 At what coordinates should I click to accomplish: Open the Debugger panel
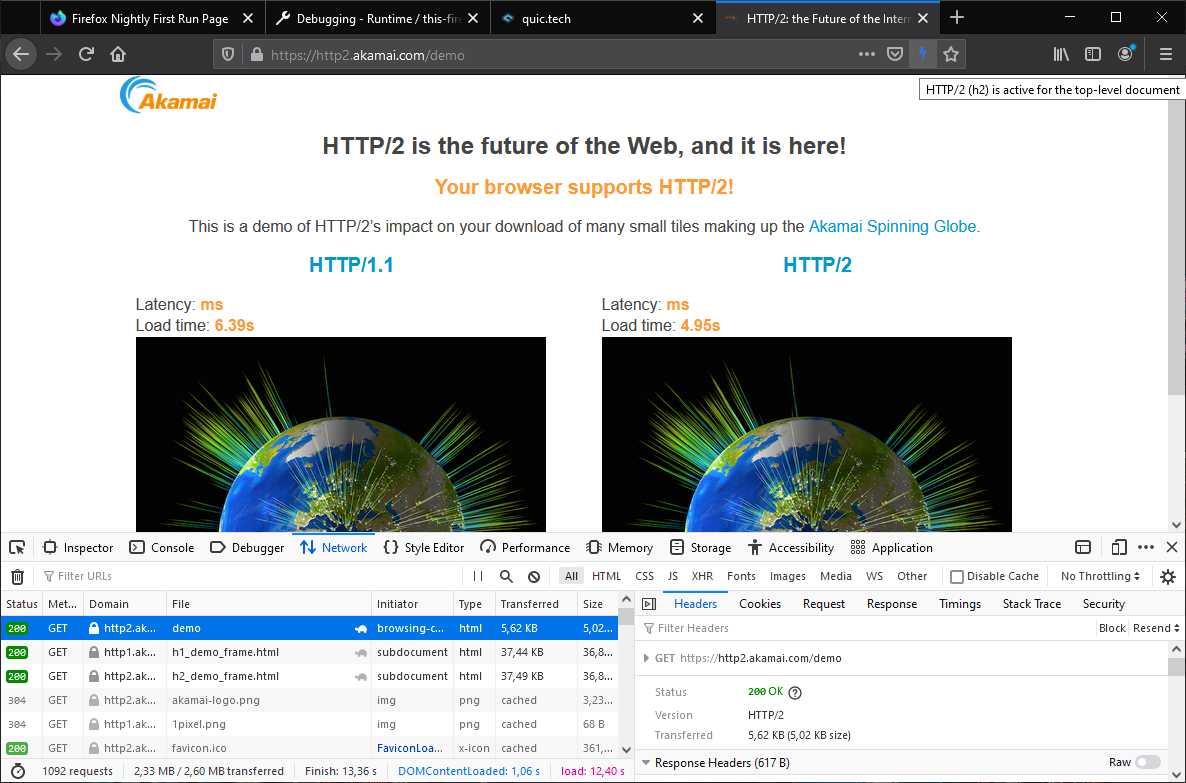(247, 548)
